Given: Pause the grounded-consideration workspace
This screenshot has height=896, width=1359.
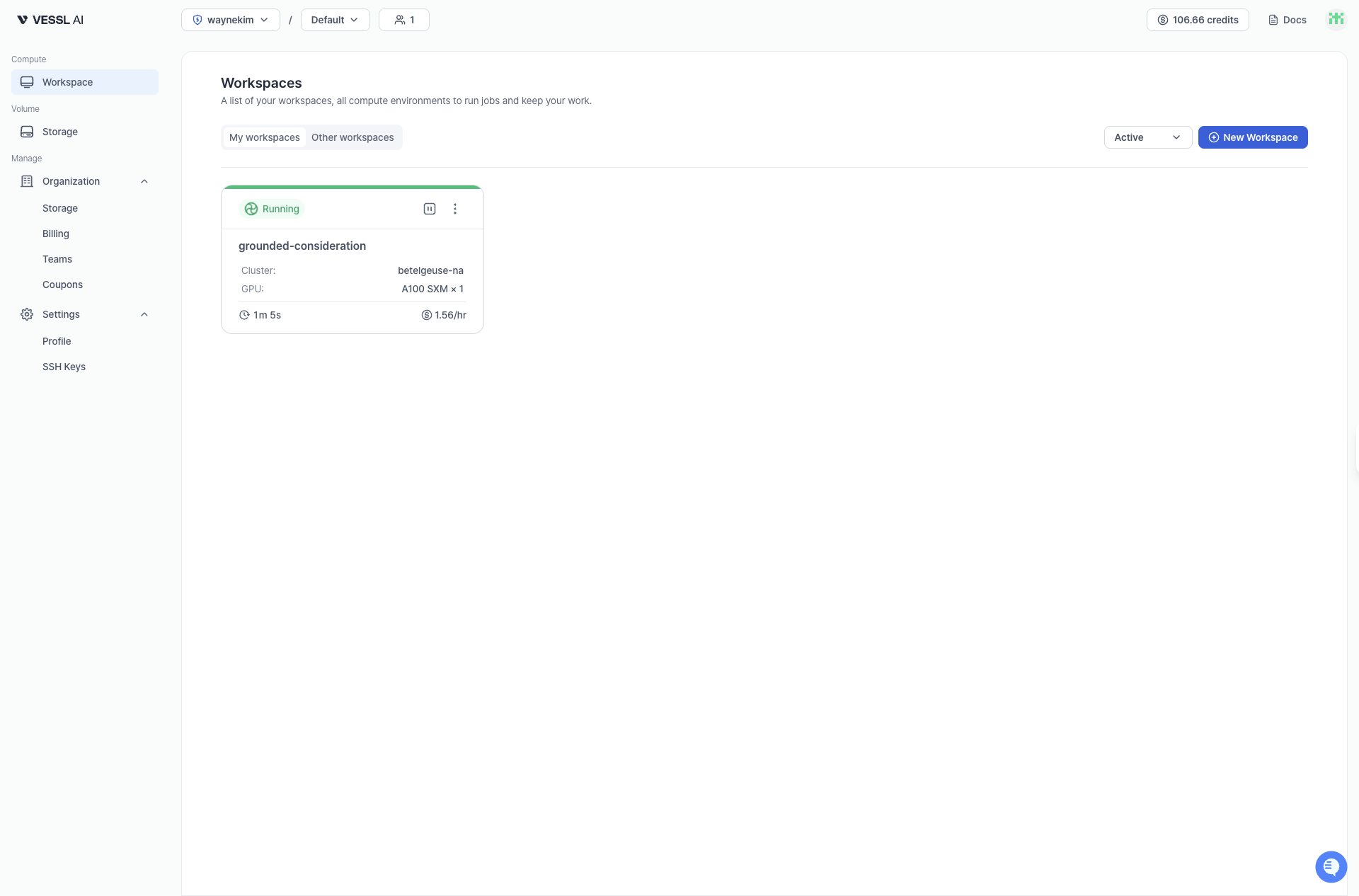Looking at the screenshot, I should pyautogui.click(x=430, y=209).
